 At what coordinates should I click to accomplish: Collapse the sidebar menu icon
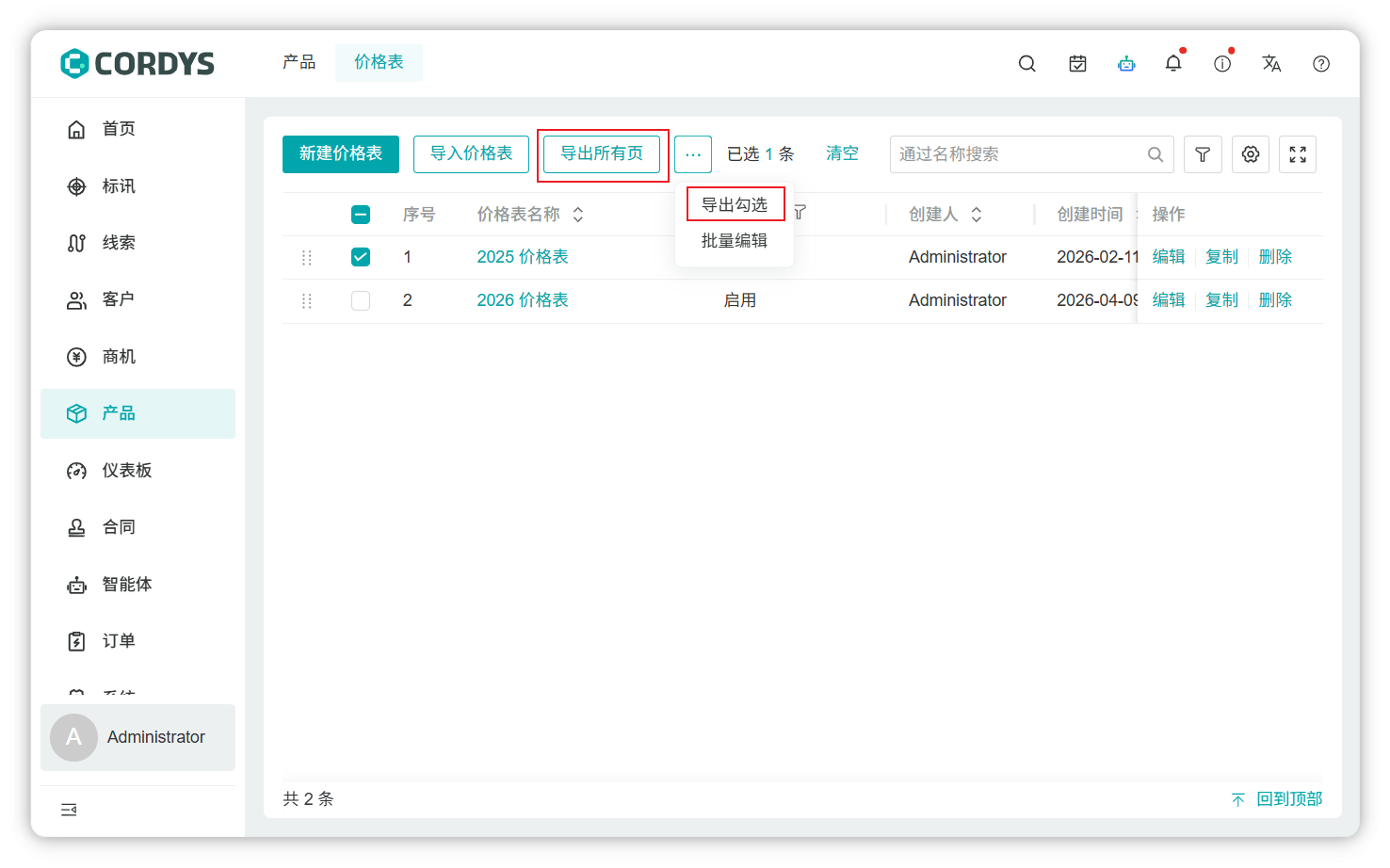69,810
